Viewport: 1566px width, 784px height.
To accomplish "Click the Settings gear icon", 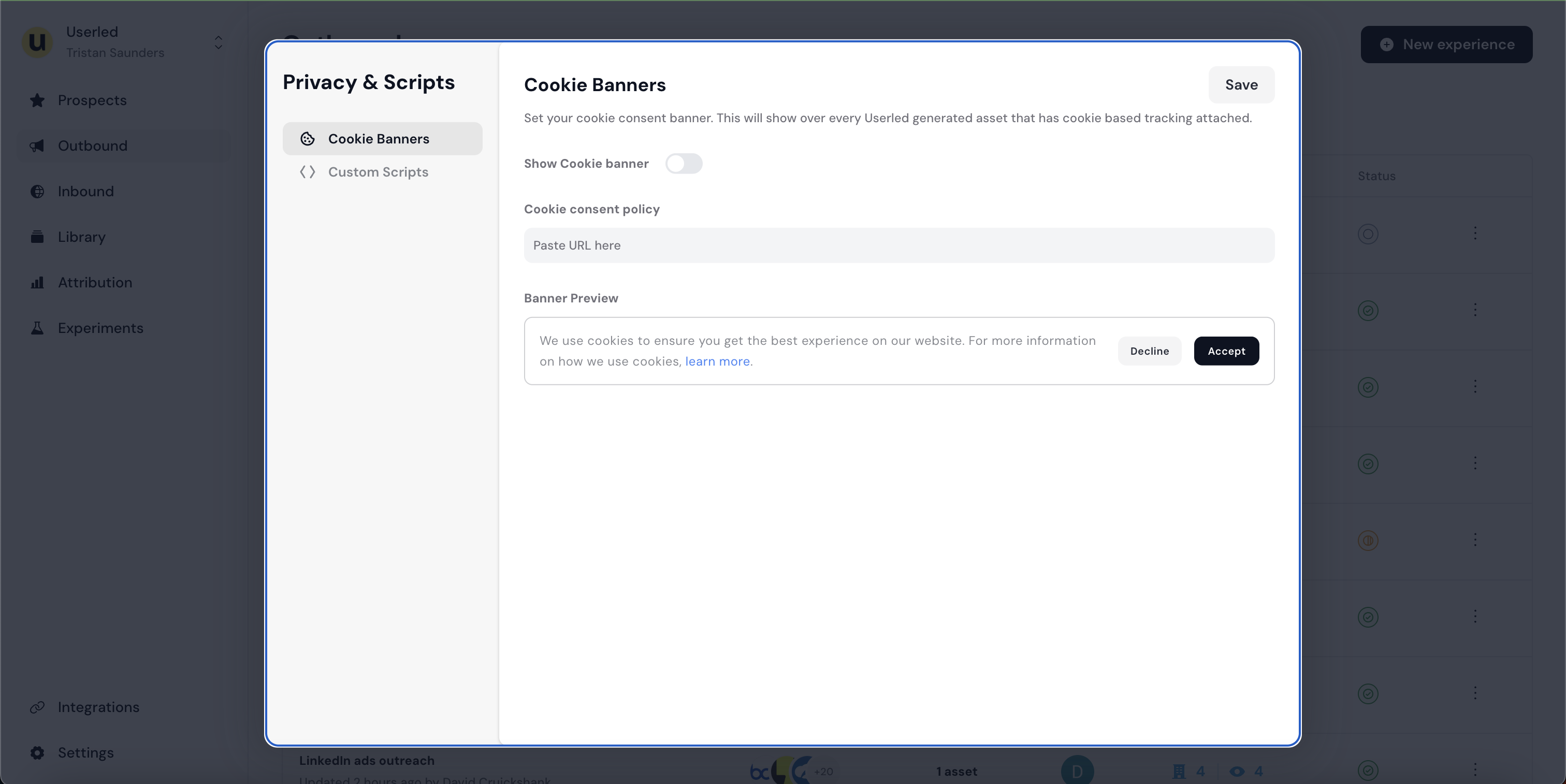I will coord(37,753).
